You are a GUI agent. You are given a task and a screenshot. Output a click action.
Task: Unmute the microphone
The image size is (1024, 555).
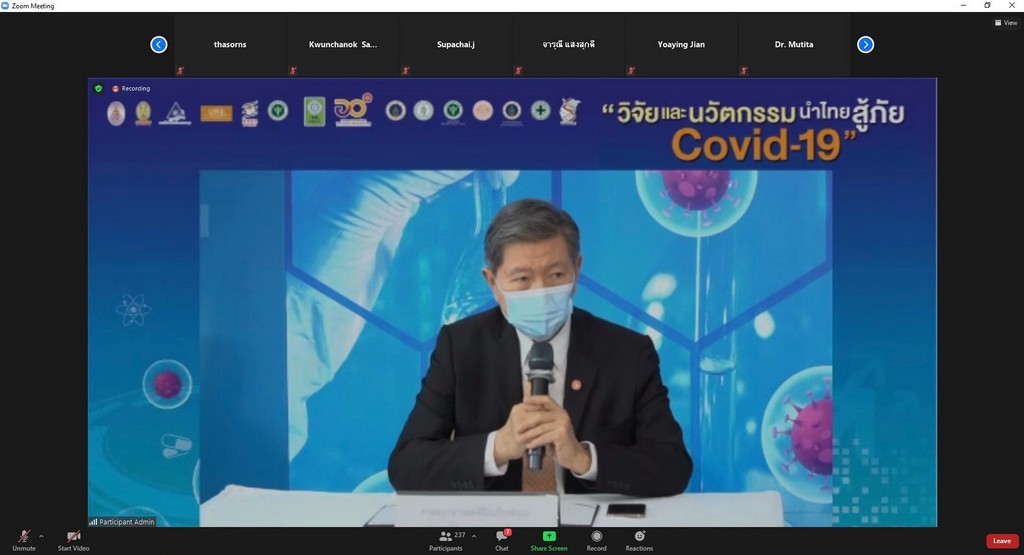(x=24, y=541)
